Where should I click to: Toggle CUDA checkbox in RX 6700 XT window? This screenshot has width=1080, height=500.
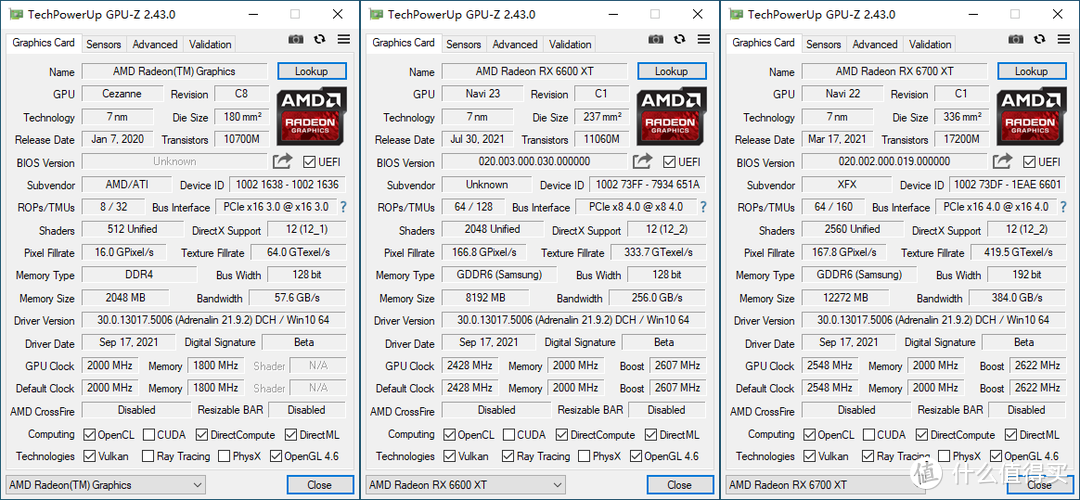click(869, 435)
